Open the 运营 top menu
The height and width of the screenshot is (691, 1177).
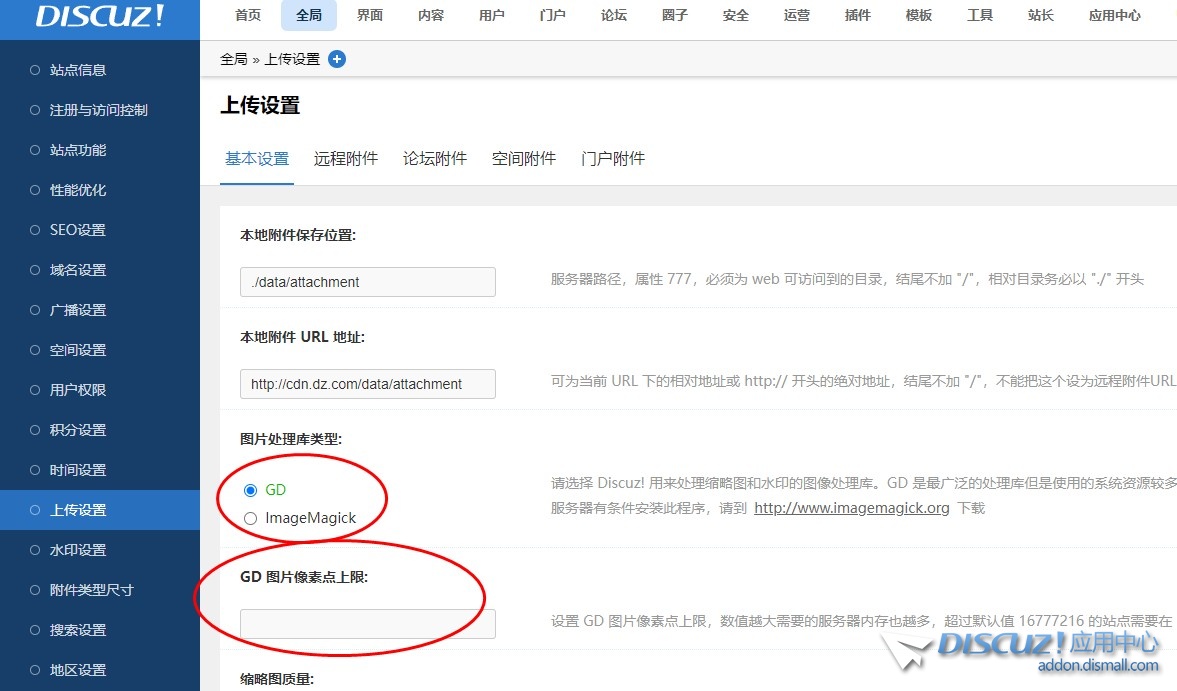(x=796, y=16)
